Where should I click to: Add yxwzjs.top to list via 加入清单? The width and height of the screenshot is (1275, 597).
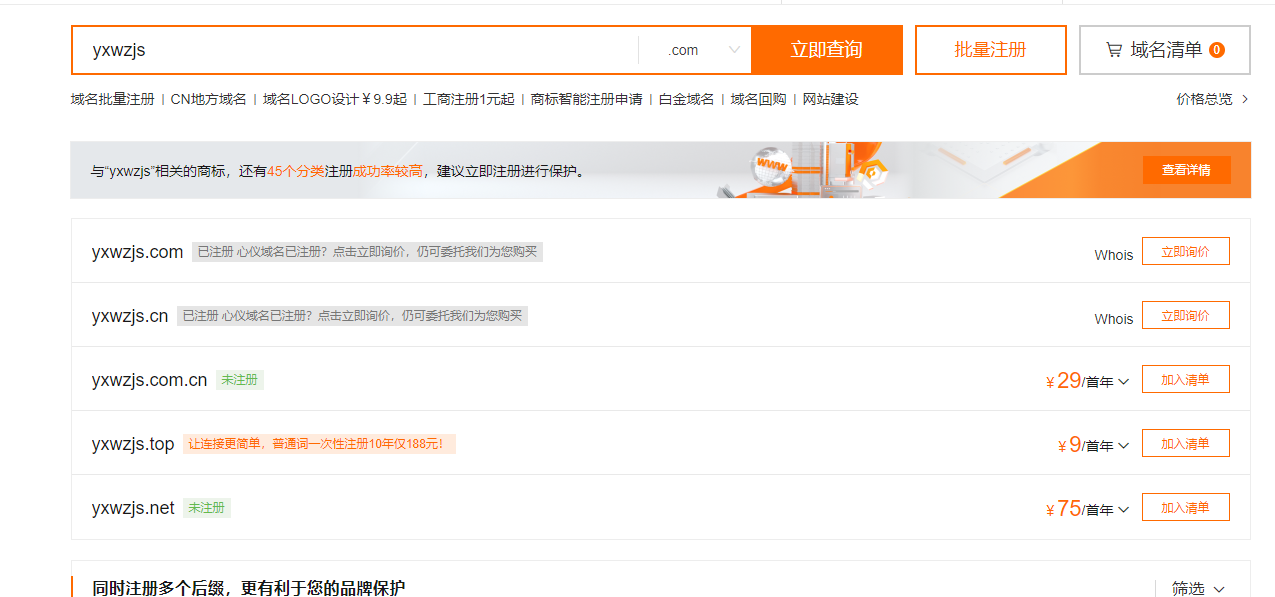(x=1185, y=444)
